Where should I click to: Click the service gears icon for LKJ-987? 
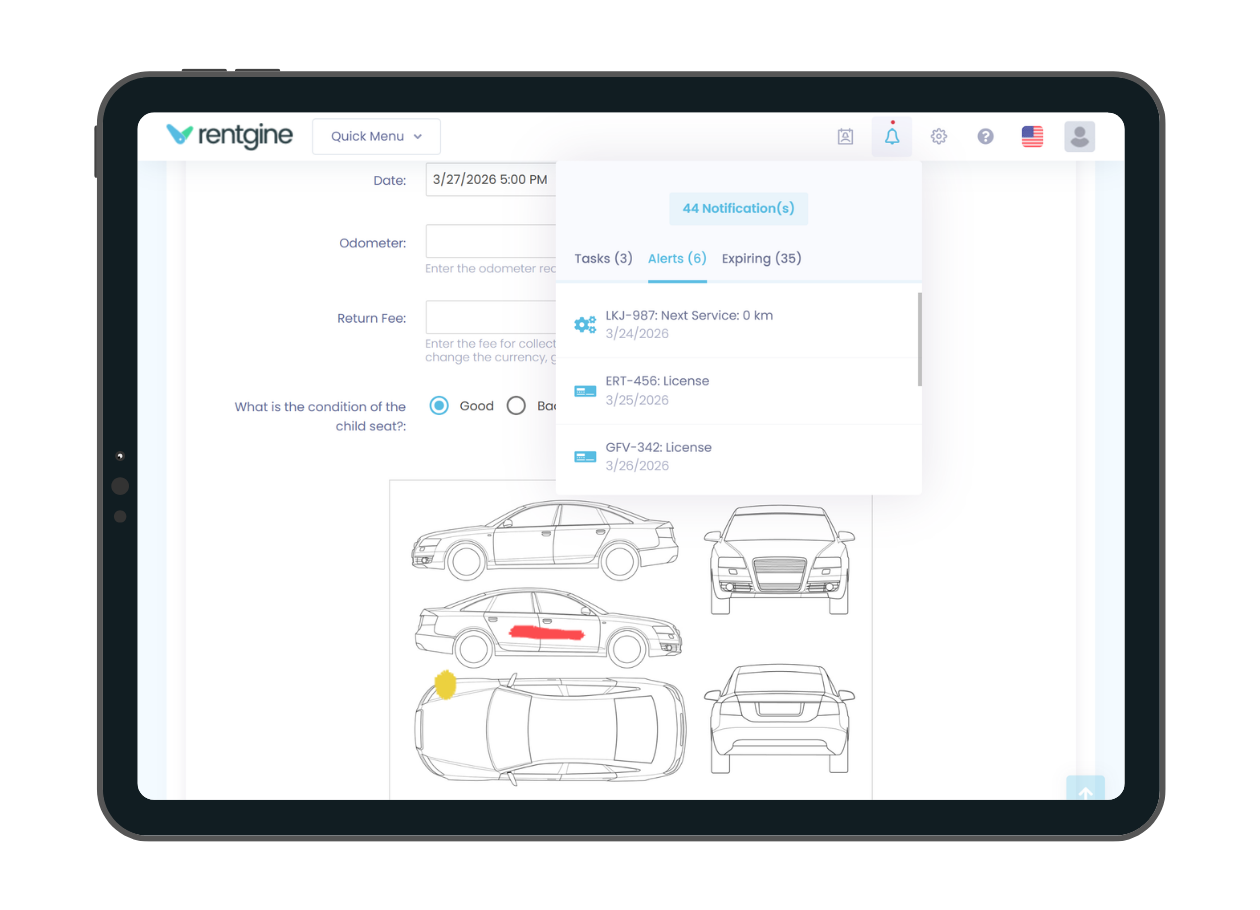click(x=585, y=324)
